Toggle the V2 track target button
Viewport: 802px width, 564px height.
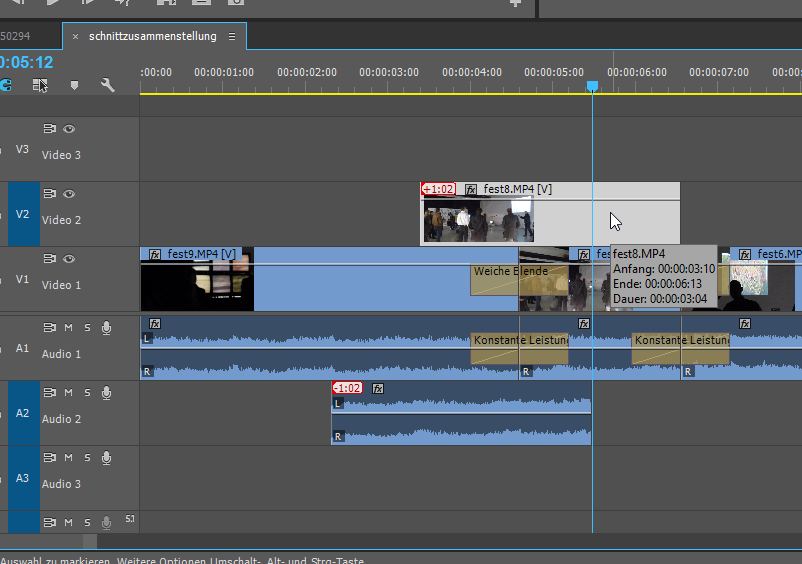[x=23, y=214]
